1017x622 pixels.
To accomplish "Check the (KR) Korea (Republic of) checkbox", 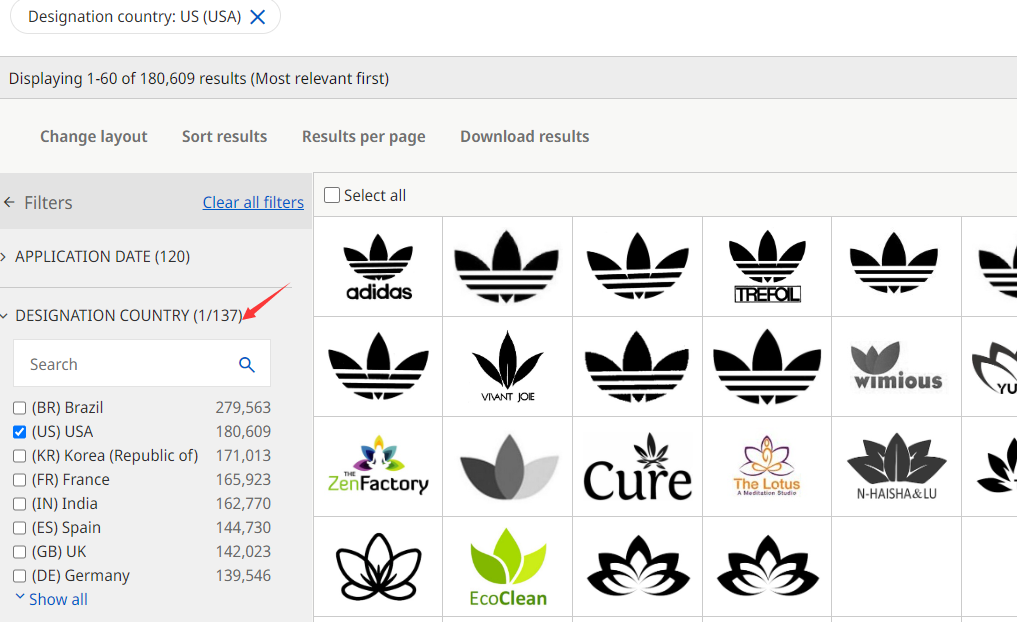I will point(19,456).
